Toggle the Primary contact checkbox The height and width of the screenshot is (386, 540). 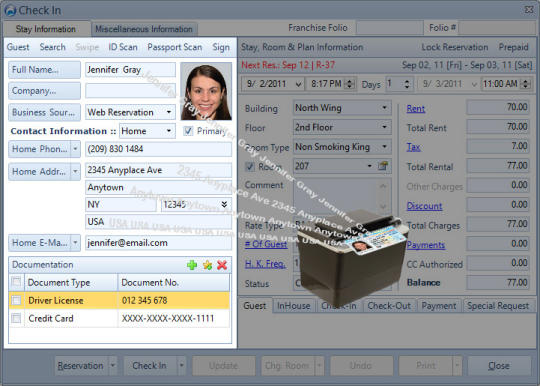click(188, 131)
